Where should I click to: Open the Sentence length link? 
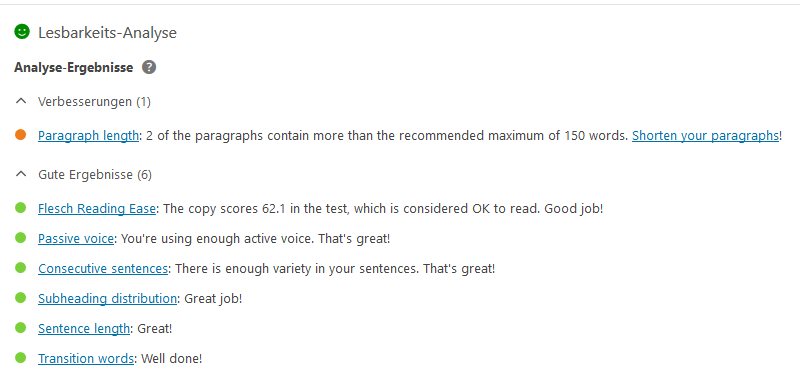(x=84, y=329)
